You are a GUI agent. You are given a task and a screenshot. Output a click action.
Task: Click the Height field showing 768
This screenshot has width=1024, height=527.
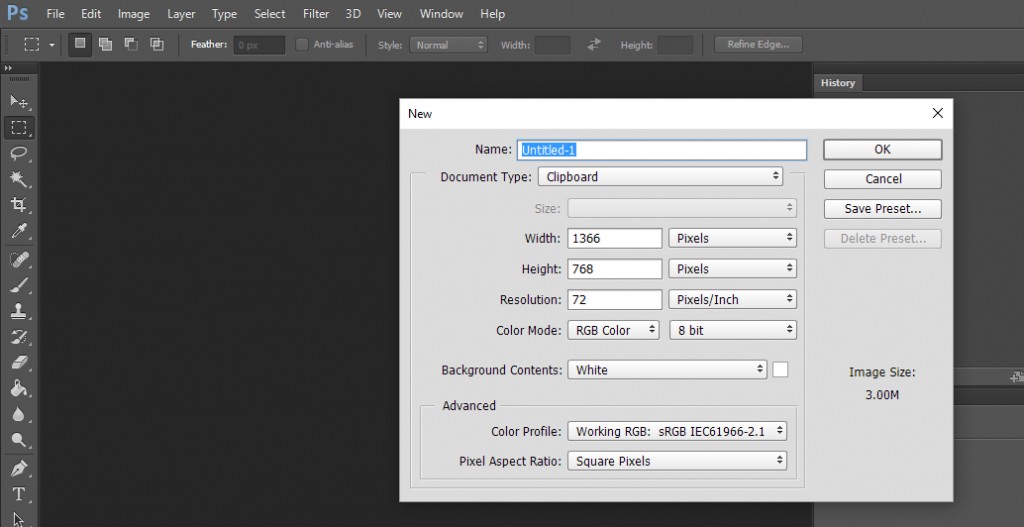click(615, 268)
